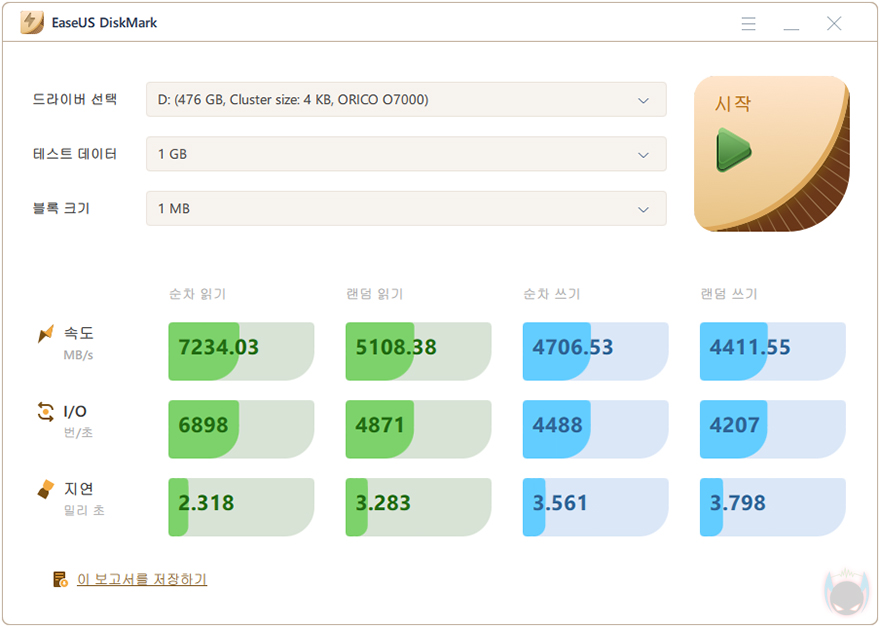The width and height of the screenshot is (880, 627).
Task: Click the 4871 random read I/O value
Action: 380,425
